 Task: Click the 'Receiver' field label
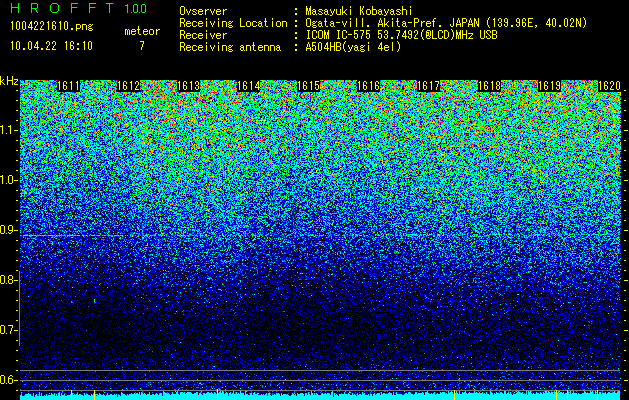click(x=203, y=35)
